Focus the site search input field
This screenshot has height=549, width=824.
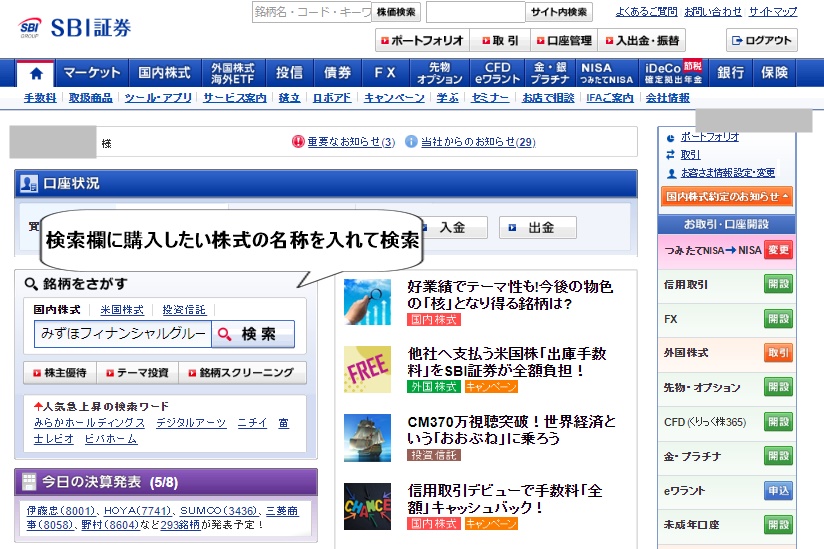(x=476, y=12)
